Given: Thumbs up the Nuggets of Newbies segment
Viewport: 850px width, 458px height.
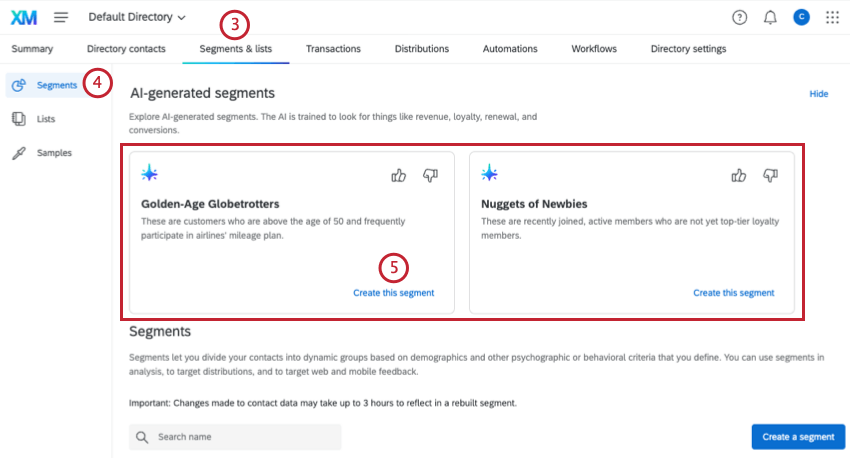Looking at the screenshot, I should (x=739, y=175).
